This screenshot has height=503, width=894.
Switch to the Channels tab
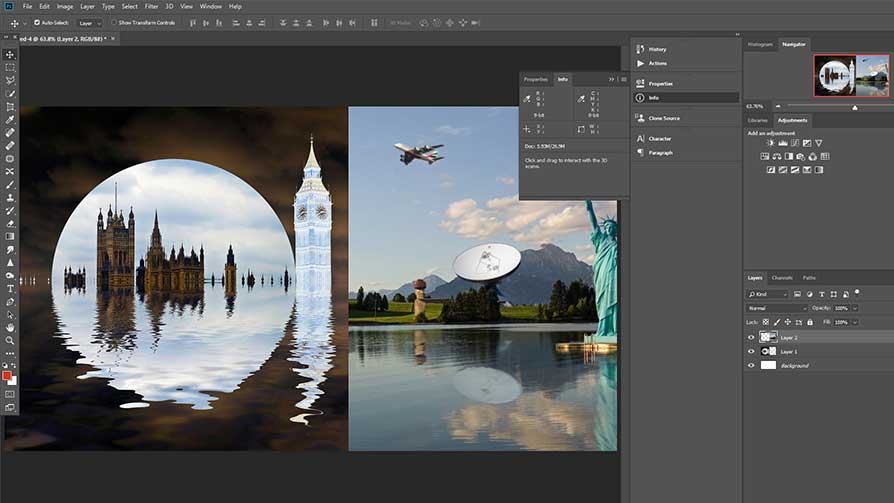pos(782,278)
